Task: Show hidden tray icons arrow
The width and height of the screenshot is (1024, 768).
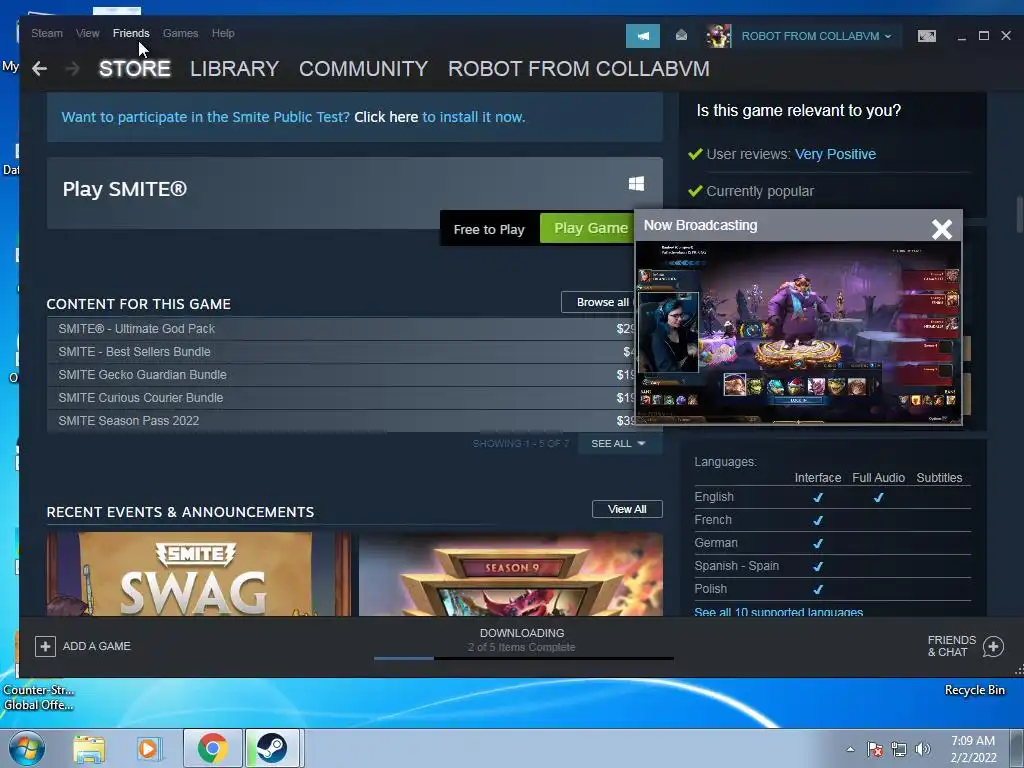Action: (x=850, y=749)
